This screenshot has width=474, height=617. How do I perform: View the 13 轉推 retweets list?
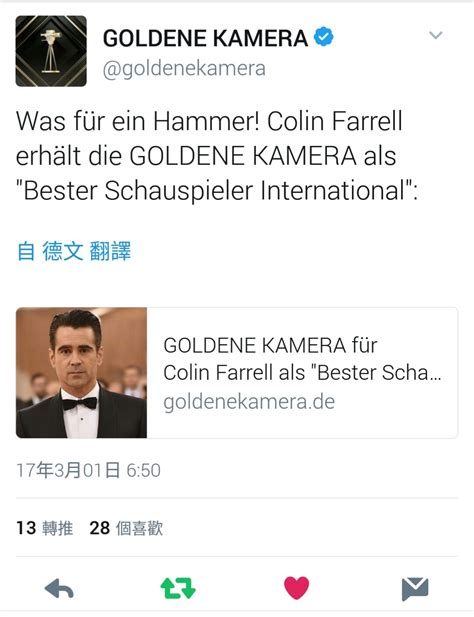pyautogui.click(x=44, y=528)
